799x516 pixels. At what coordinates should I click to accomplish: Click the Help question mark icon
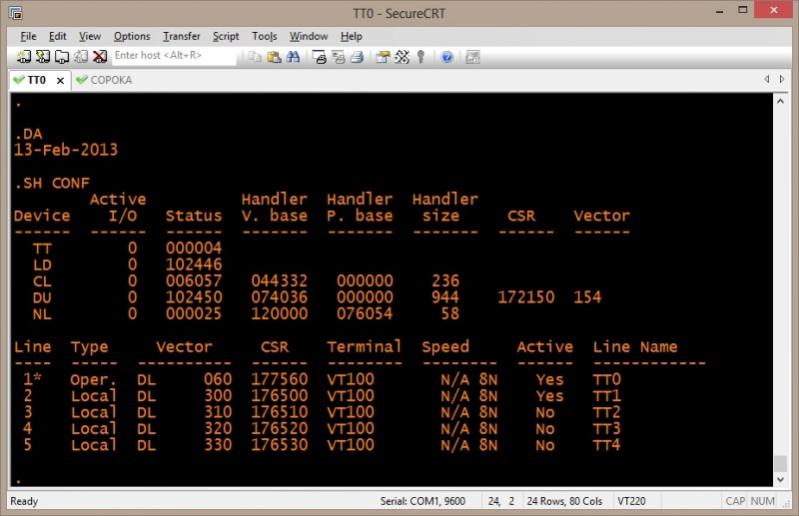tap(447, 56)
